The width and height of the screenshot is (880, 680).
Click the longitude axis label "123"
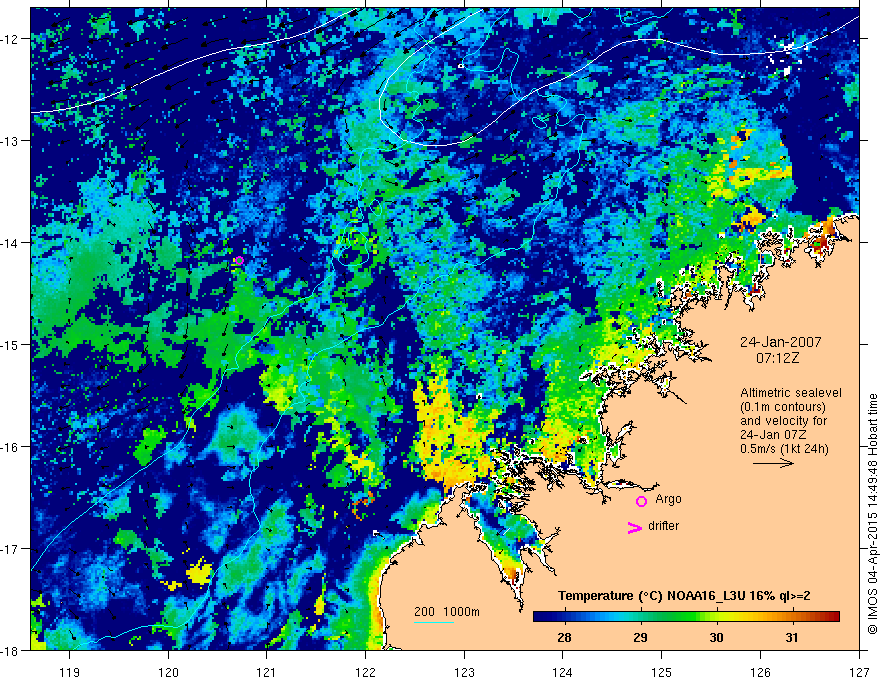pyautogui.click(x=464, y=672)
